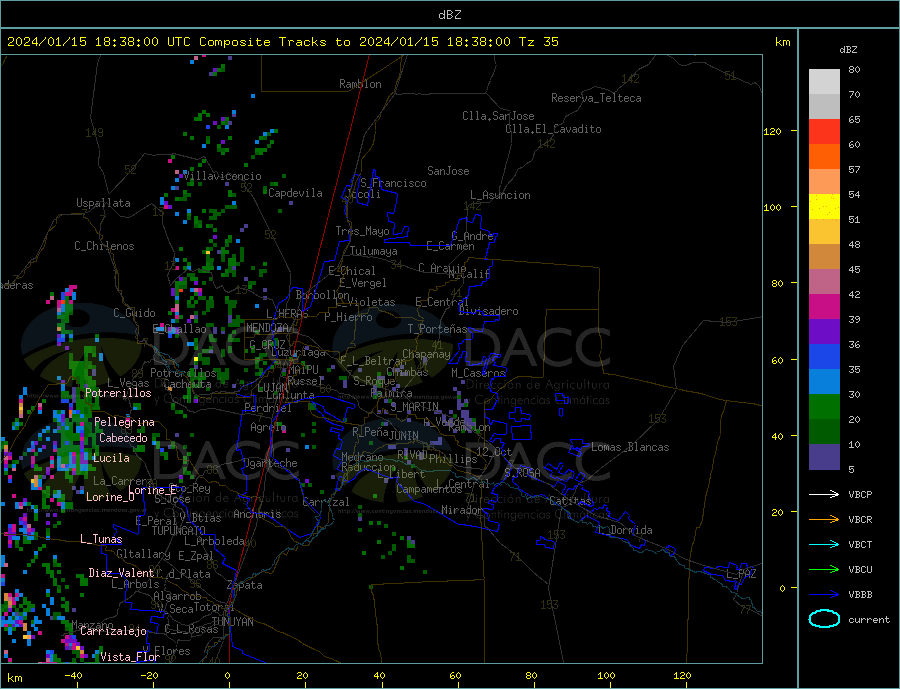This screenshot has height=689, width=900.
Task: Click the 'Potrerillos' white label
Action: (118, 393)
